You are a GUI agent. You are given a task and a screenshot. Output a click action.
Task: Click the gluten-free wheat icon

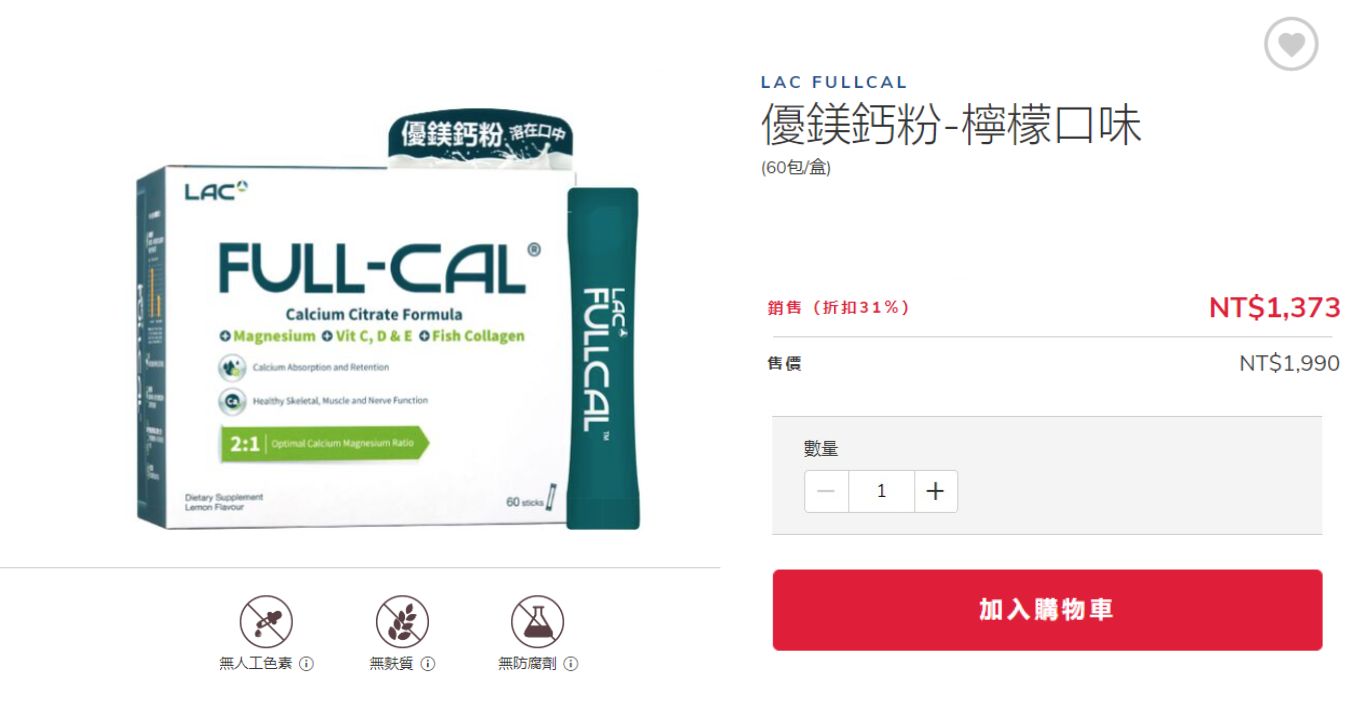click(x=402, y=622)
